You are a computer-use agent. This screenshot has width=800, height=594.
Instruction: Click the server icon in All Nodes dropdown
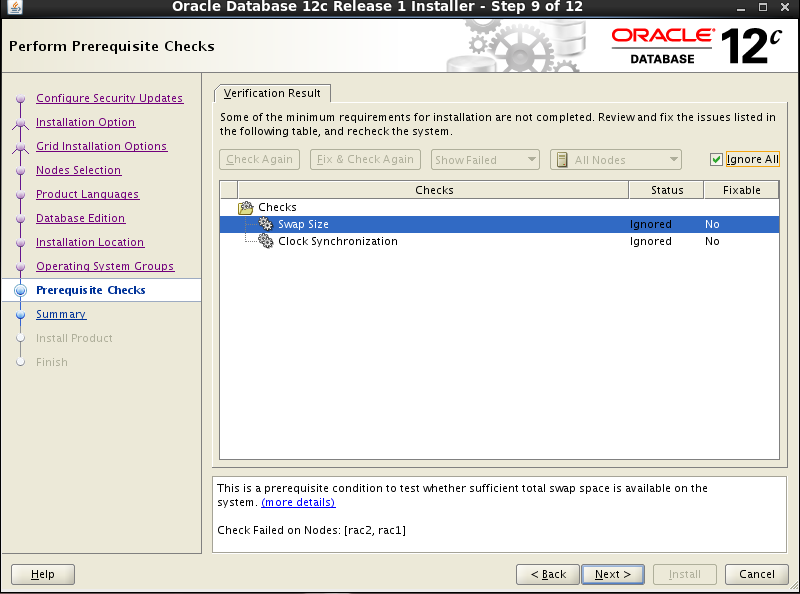tap(562, 160)
